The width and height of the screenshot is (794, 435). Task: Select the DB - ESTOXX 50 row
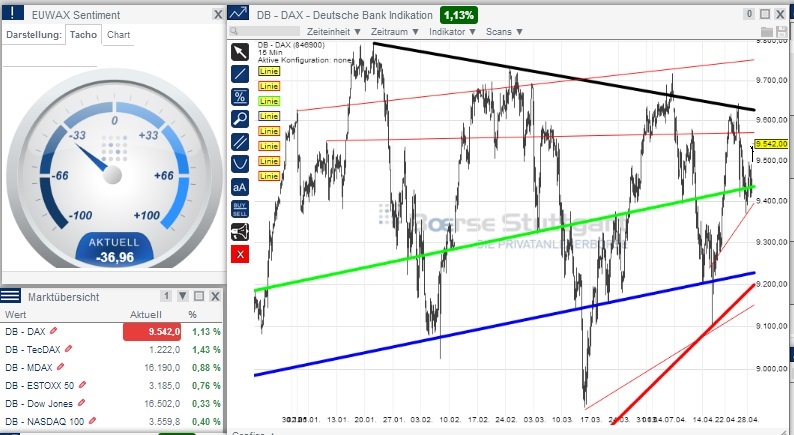click(112, 385)
